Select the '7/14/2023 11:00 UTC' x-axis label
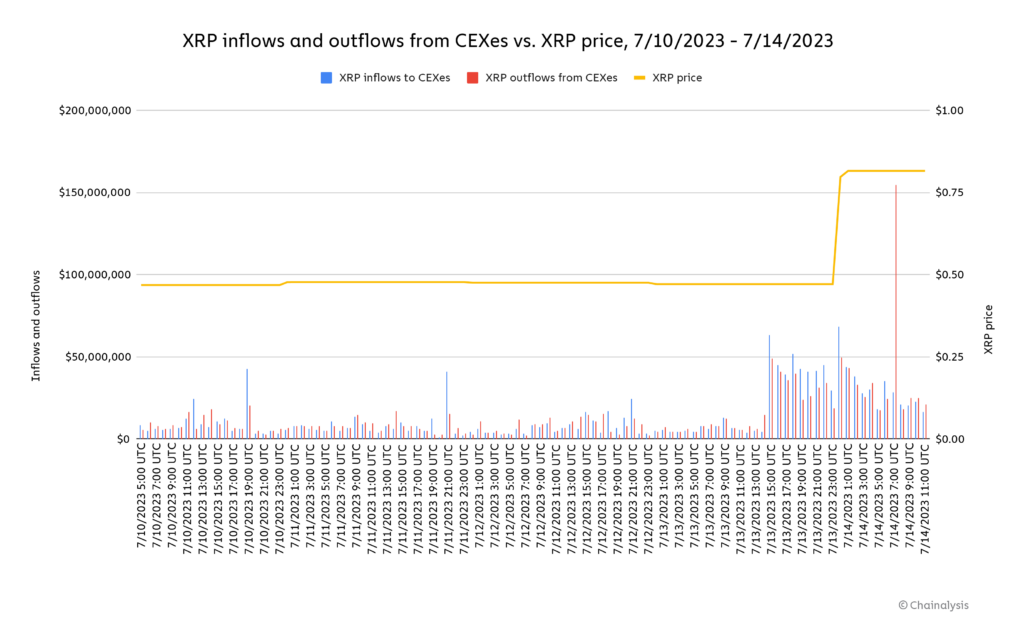The image size is (1024, 623). pos(926,495)
